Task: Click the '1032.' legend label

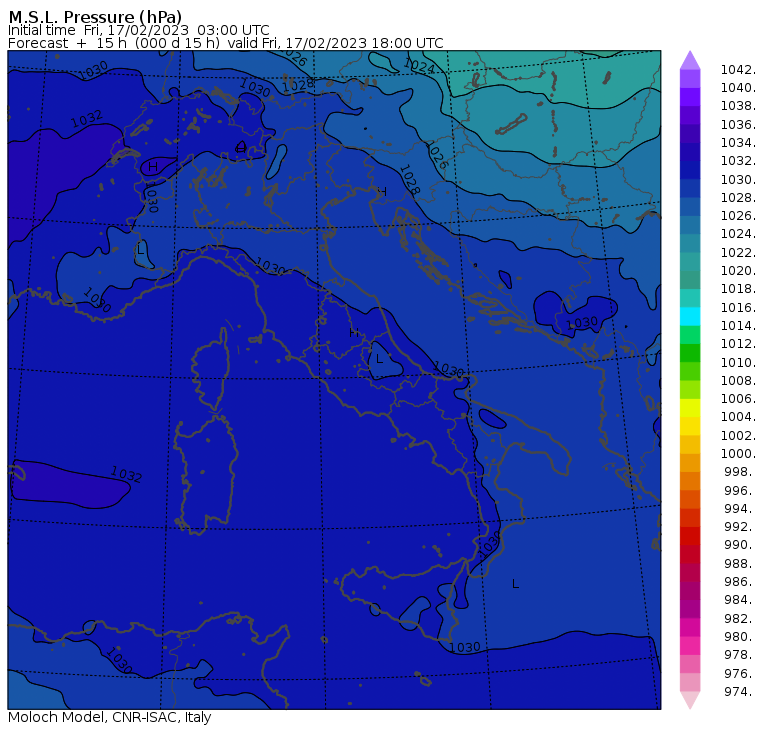Action: (x=738, y=160)
